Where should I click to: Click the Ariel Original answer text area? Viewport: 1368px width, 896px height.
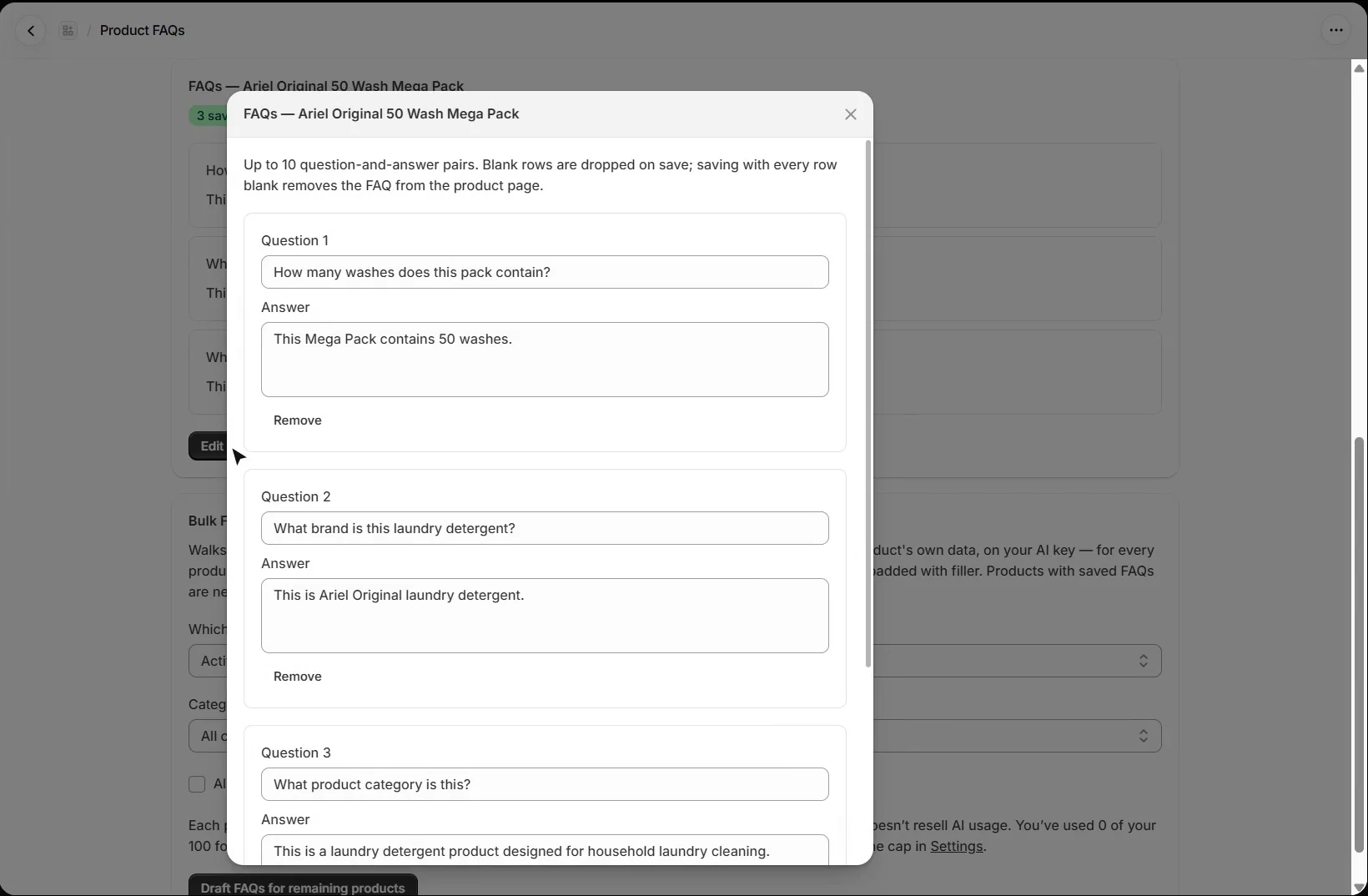tap(545, 616)
